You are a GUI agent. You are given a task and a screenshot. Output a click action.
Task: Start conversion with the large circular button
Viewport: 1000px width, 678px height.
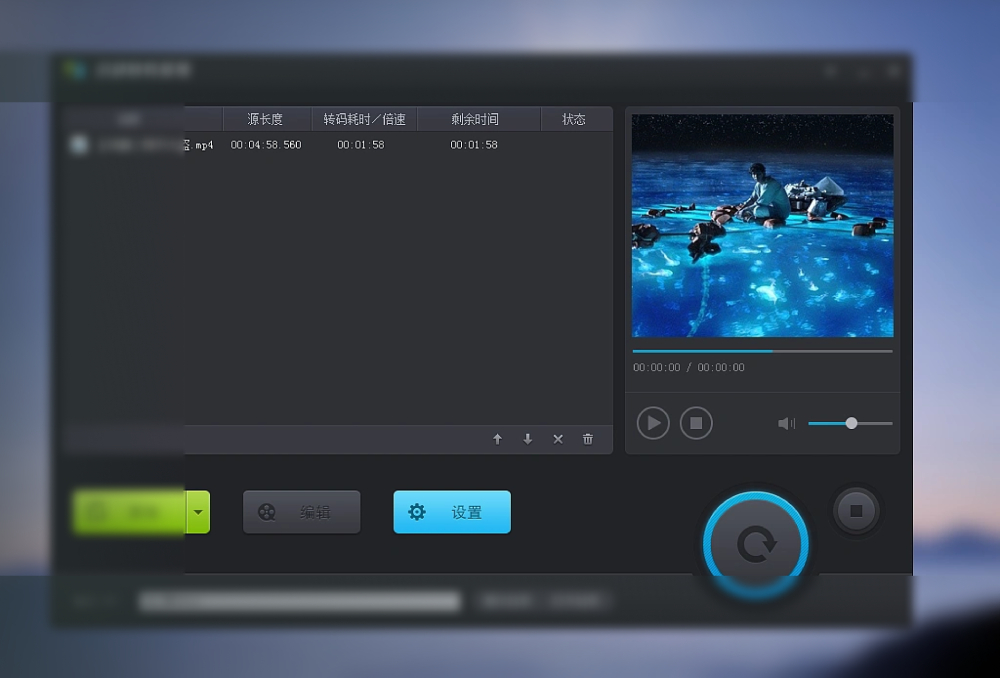click(756, 544)
